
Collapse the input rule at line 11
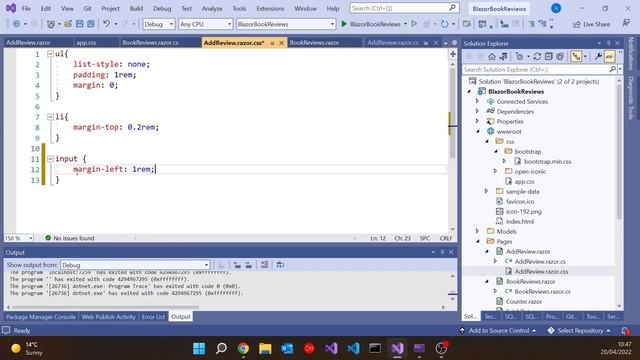click(50, 159)
